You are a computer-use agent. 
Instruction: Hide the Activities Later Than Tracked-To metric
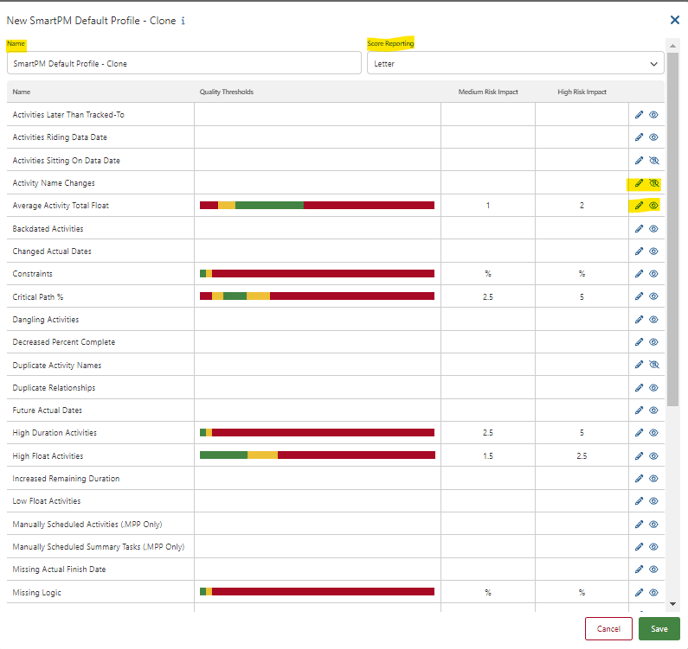(x=654, y=115)
